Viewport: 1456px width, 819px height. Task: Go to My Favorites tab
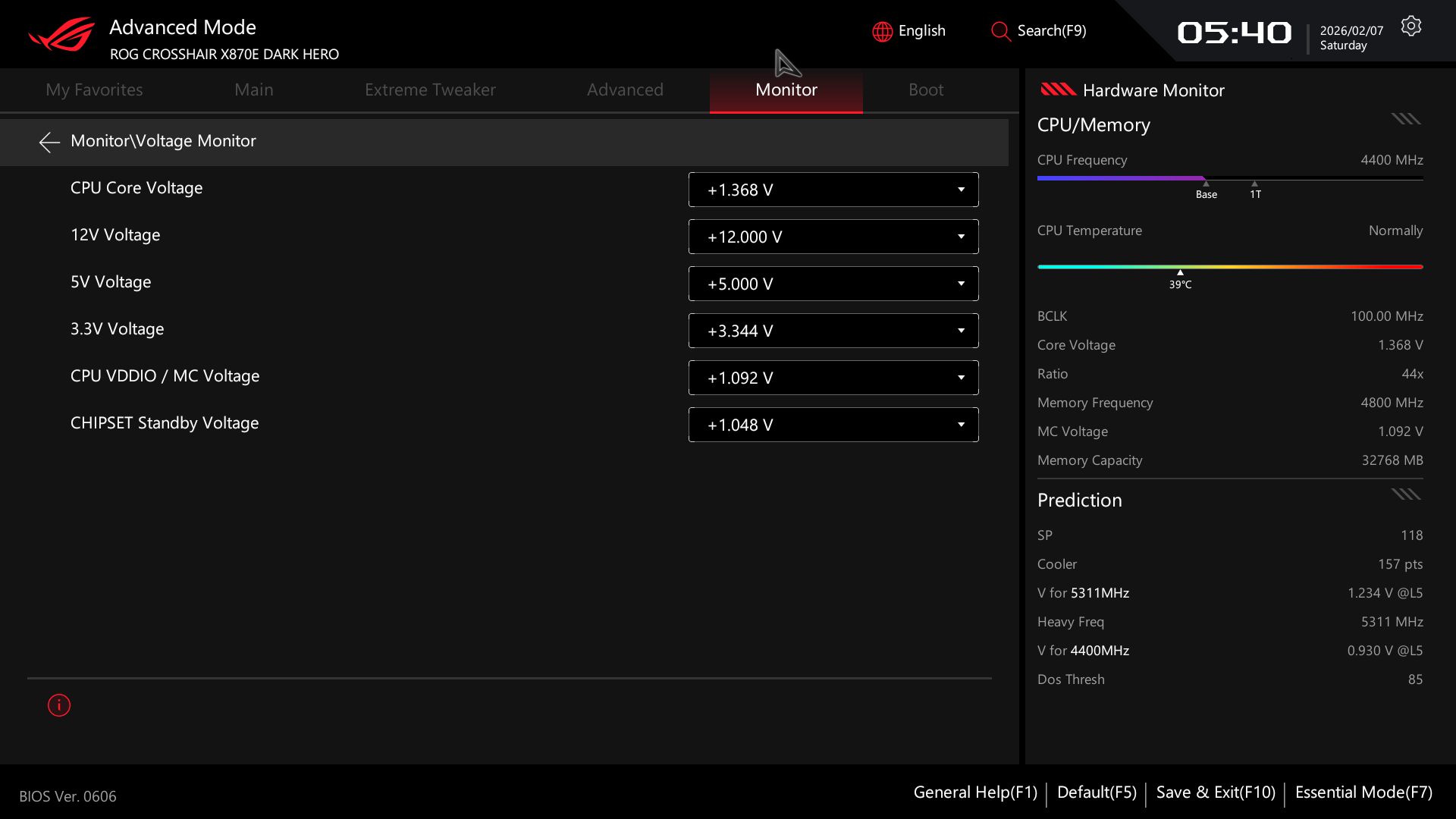tap(94, 89)
